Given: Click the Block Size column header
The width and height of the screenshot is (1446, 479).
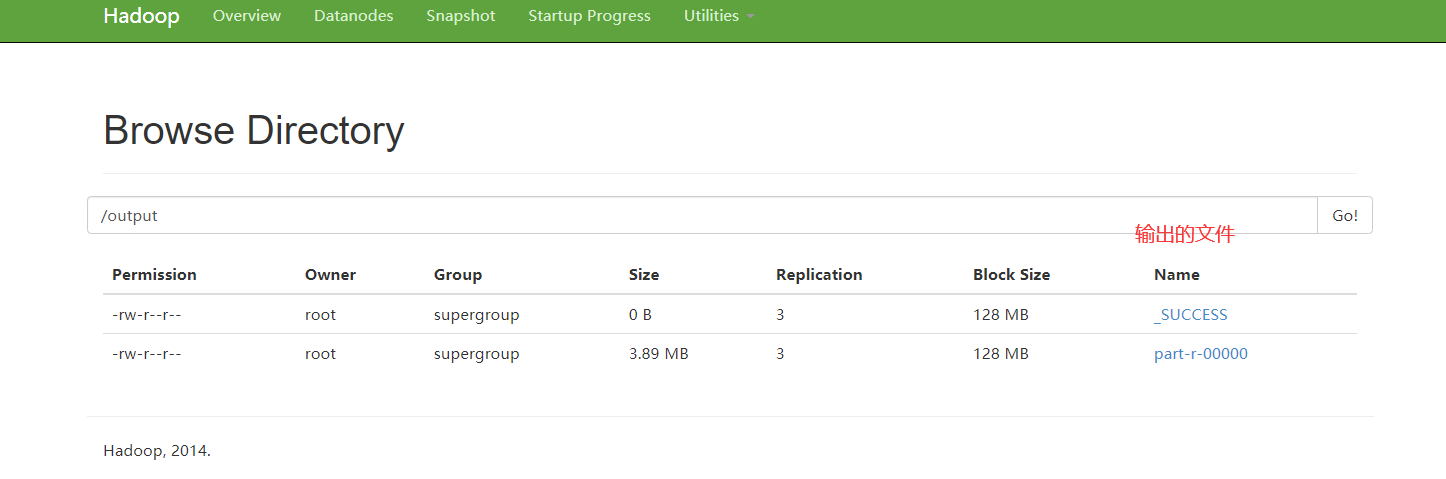Looking at the screenshot, I should pos(1011,274).
